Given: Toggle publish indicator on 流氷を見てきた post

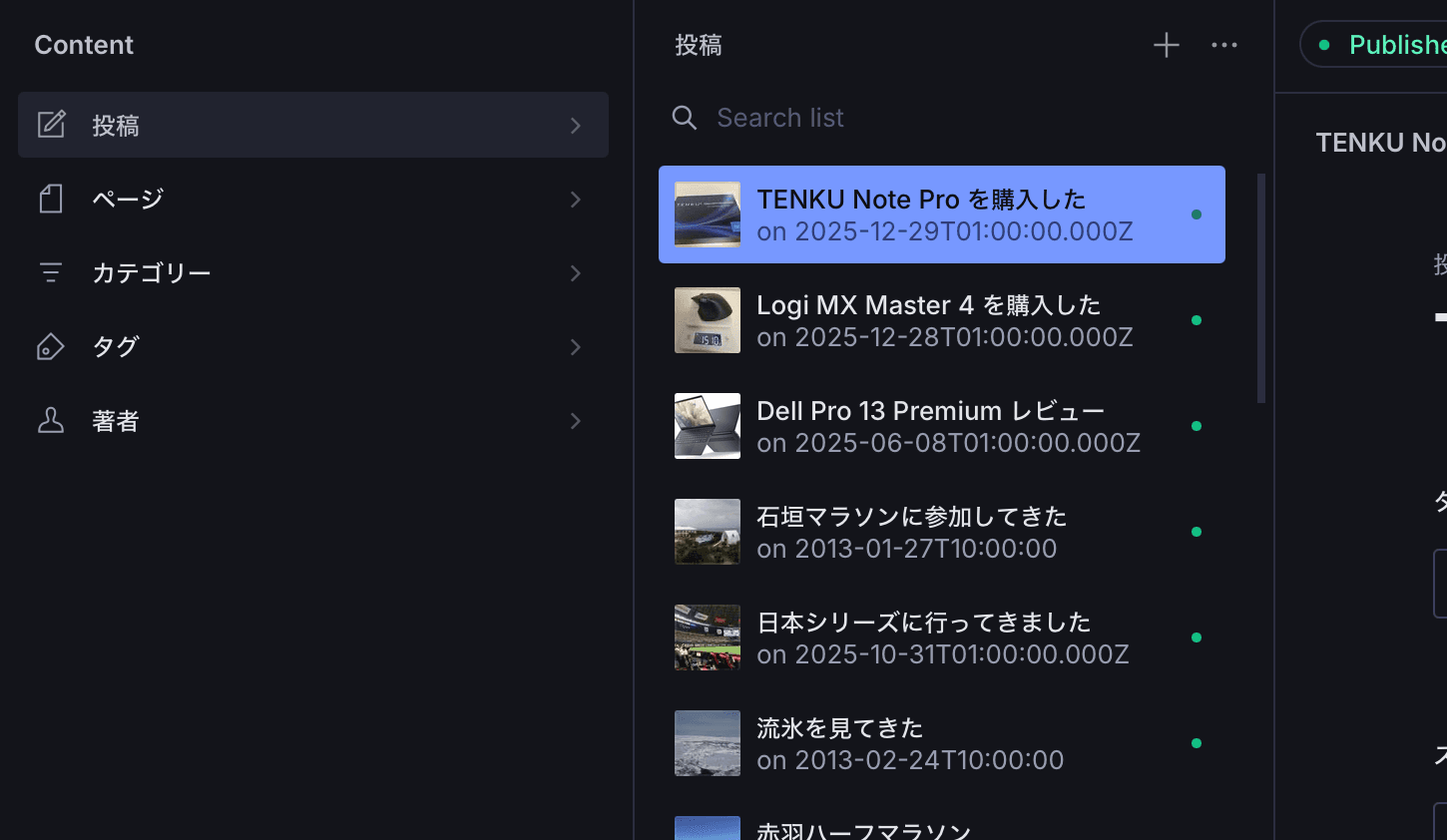Looking at the screenshot, I should click(x=1197, y=743).
